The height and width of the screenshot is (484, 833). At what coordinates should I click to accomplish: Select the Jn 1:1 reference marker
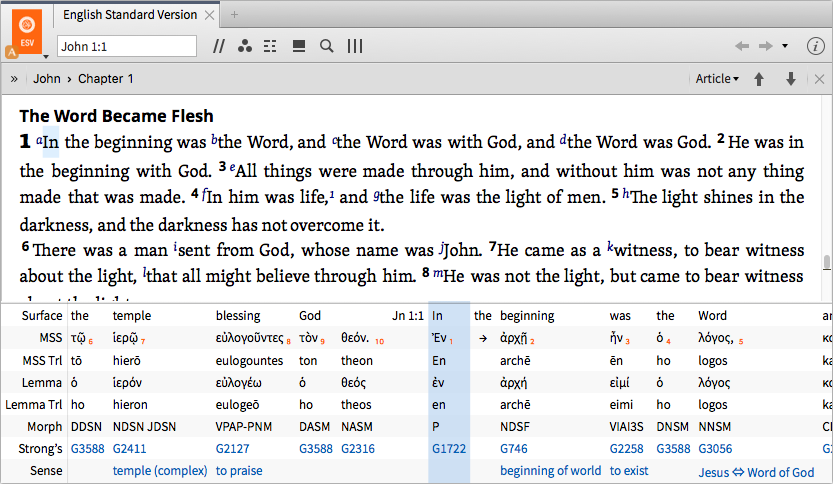(408, 316)
